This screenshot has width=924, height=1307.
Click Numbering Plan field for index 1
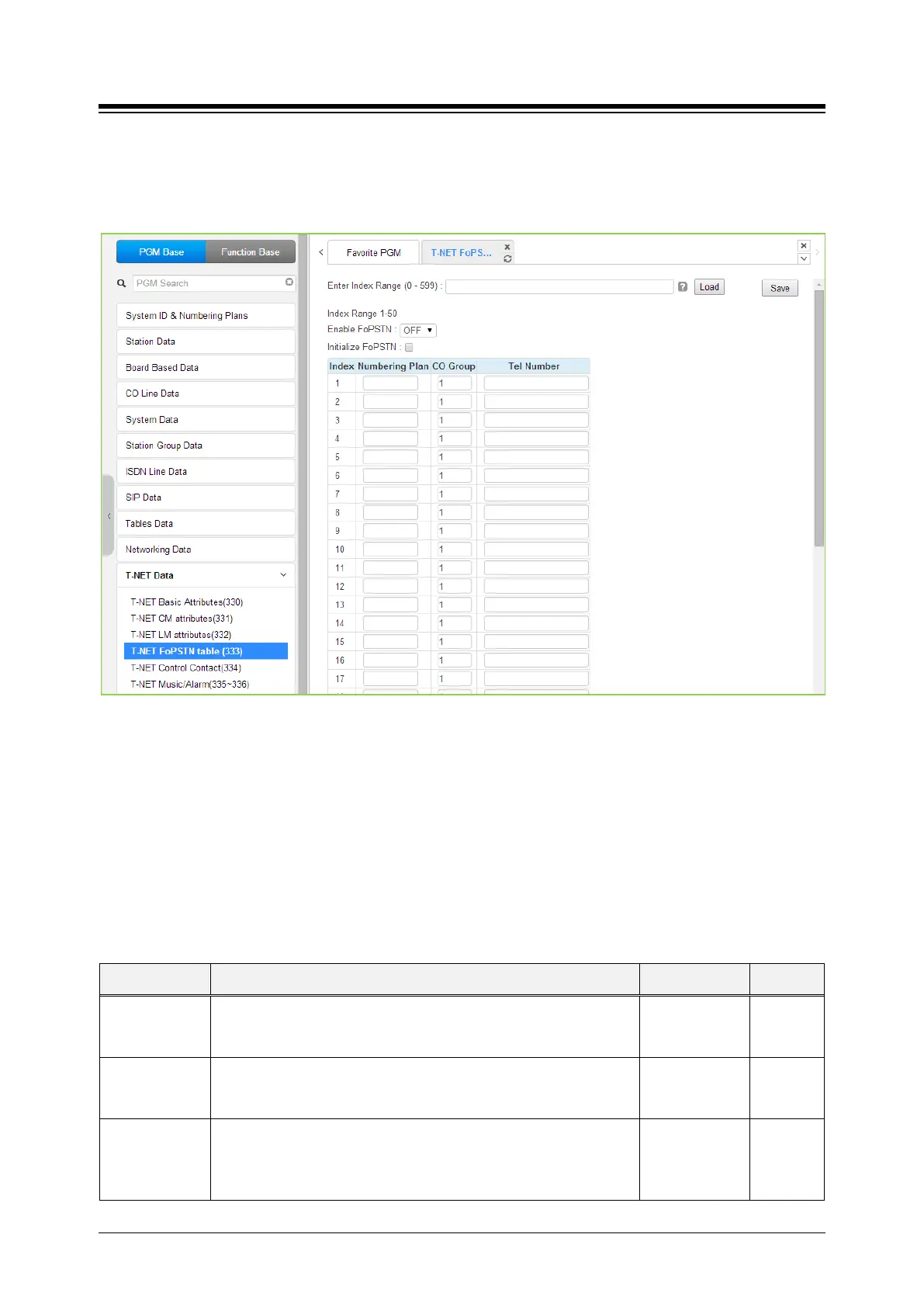coord(390,383)
